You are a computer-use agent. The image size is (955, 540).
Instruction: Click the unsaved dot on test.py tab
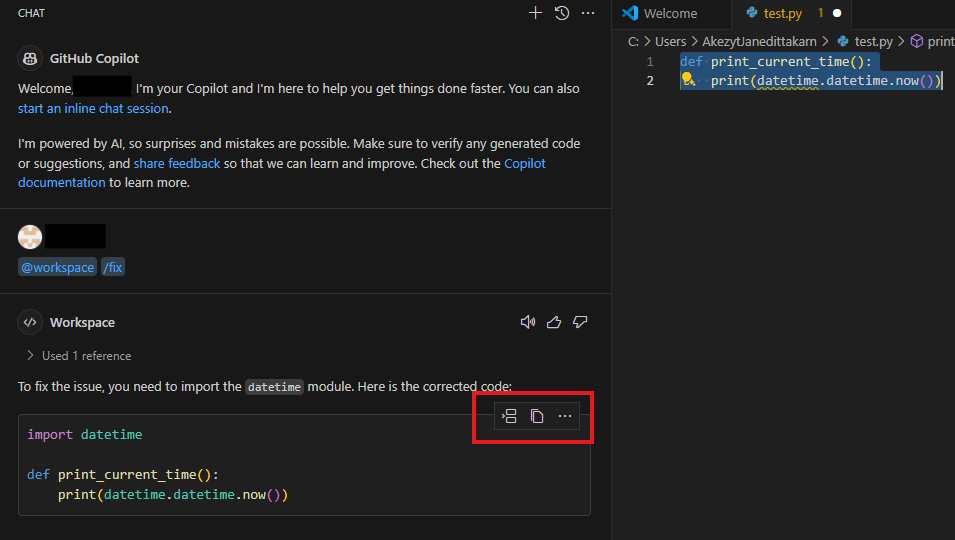click(837, 13)
